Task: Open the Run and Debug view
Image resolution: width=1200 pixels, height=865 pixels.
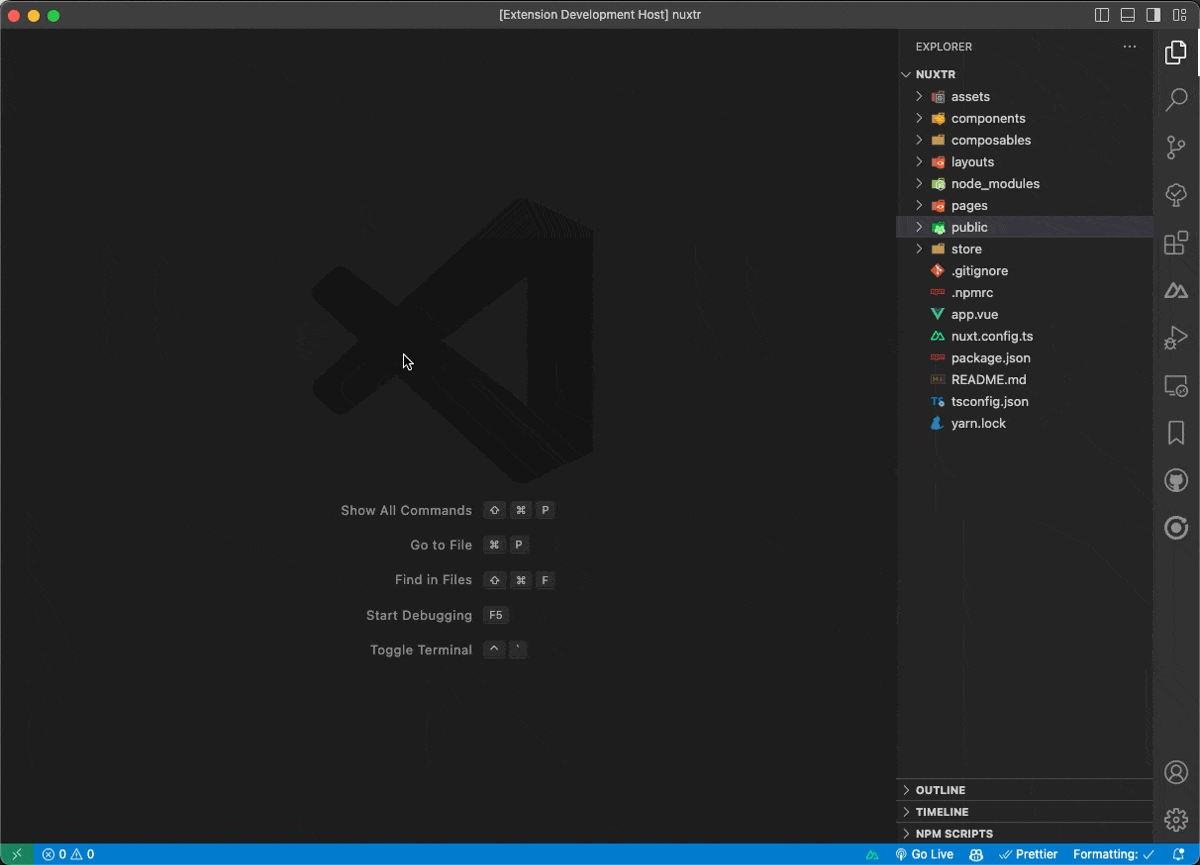Action: tap(1176, 339)
